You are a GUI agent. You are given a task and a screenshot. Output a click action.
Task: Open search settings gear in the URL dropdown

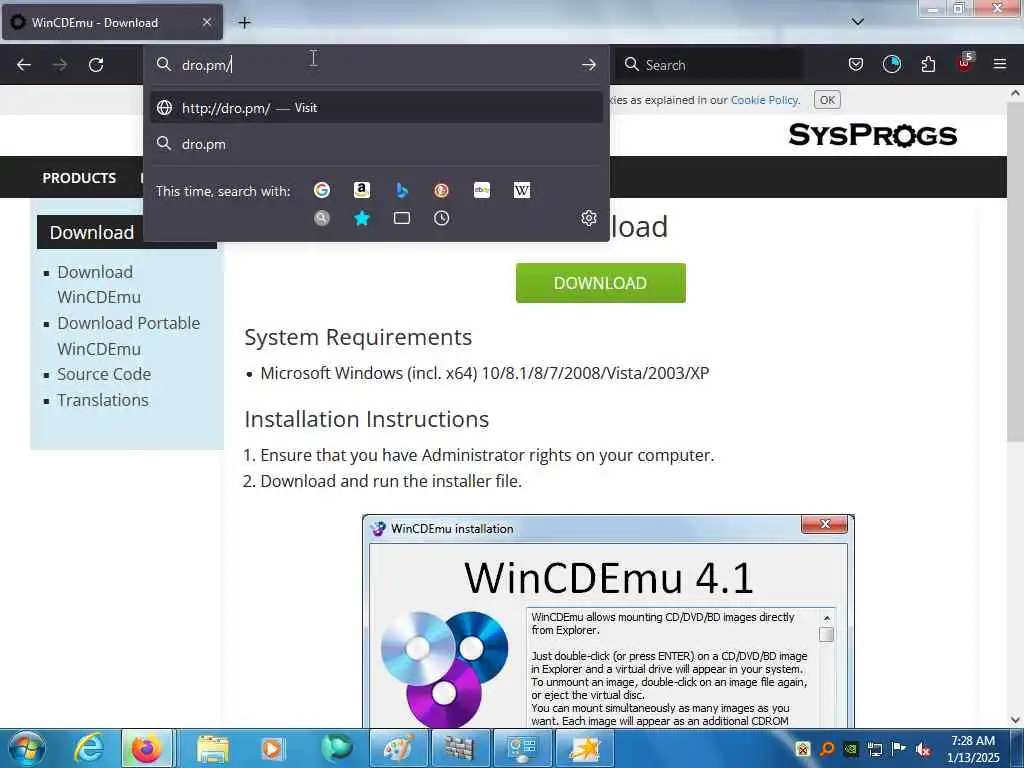pyautogui.click(x=588, y=218)
